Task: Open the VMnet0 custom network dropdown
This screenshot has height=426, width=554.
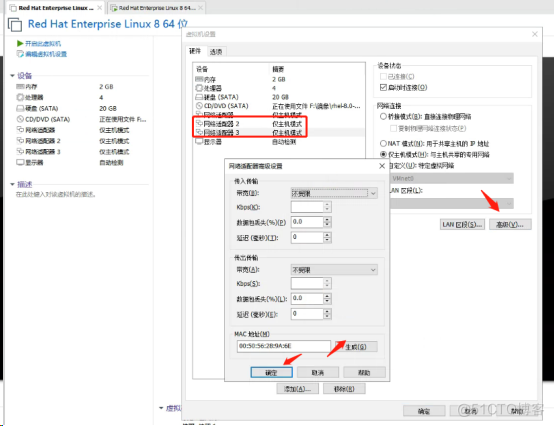Action: pyautogui.click(x=452, y=178)
